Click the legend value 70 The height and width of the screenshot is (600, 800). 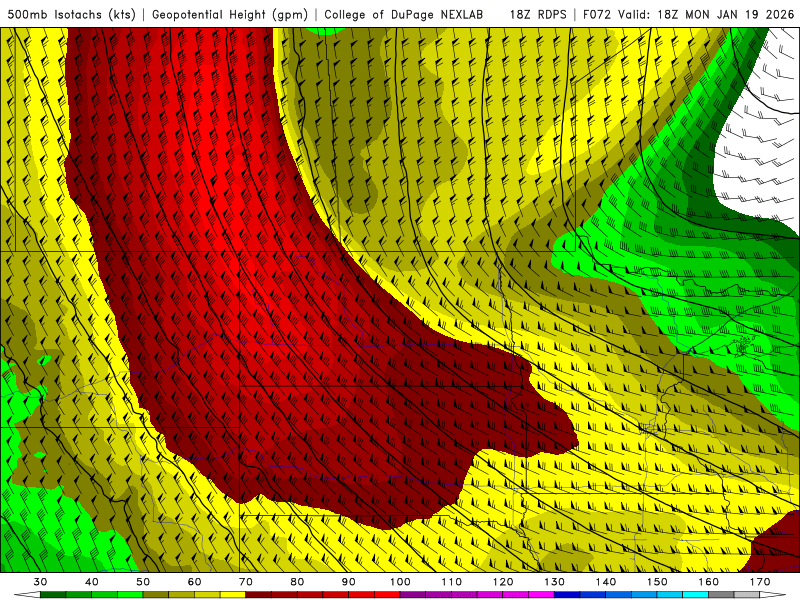(x=246, y=582)
